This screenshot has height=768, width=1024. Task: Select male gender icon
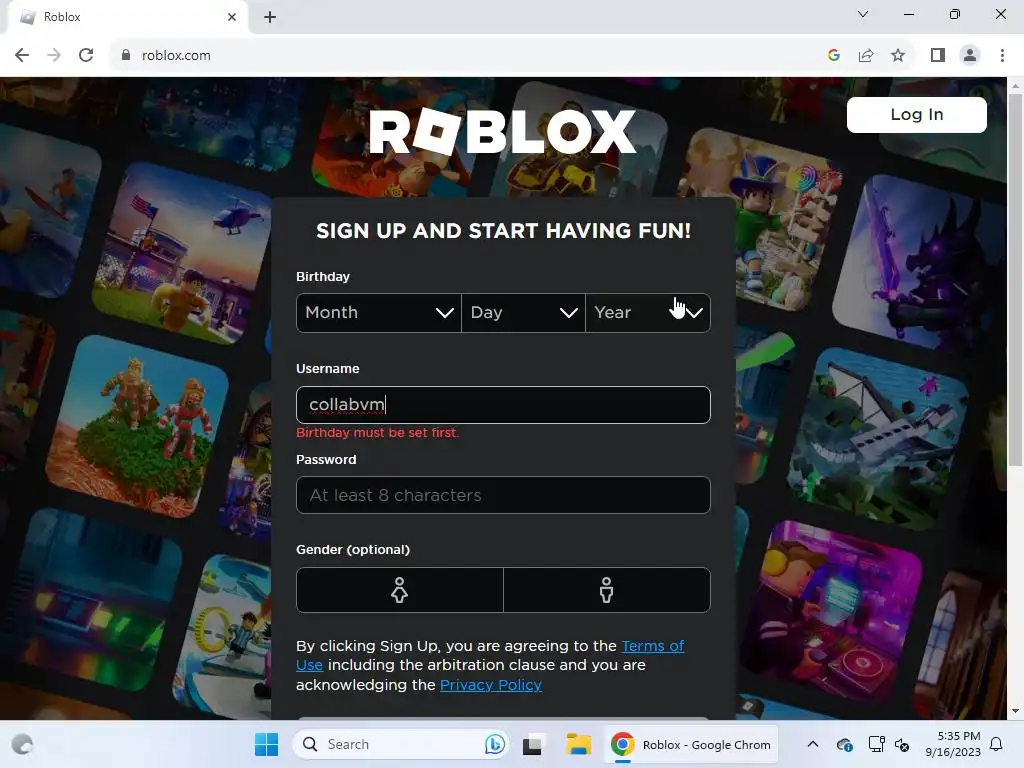(x=607, y=590)
